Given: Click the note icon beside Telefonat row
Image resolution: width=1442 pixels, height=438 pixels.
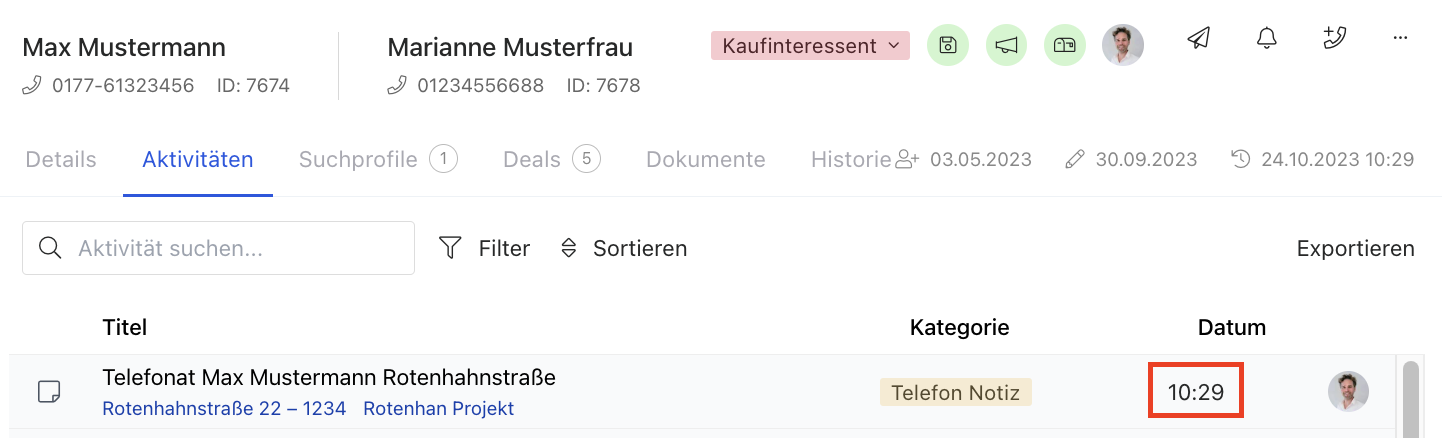Looking at the screenshot, I should coord(49,391).
